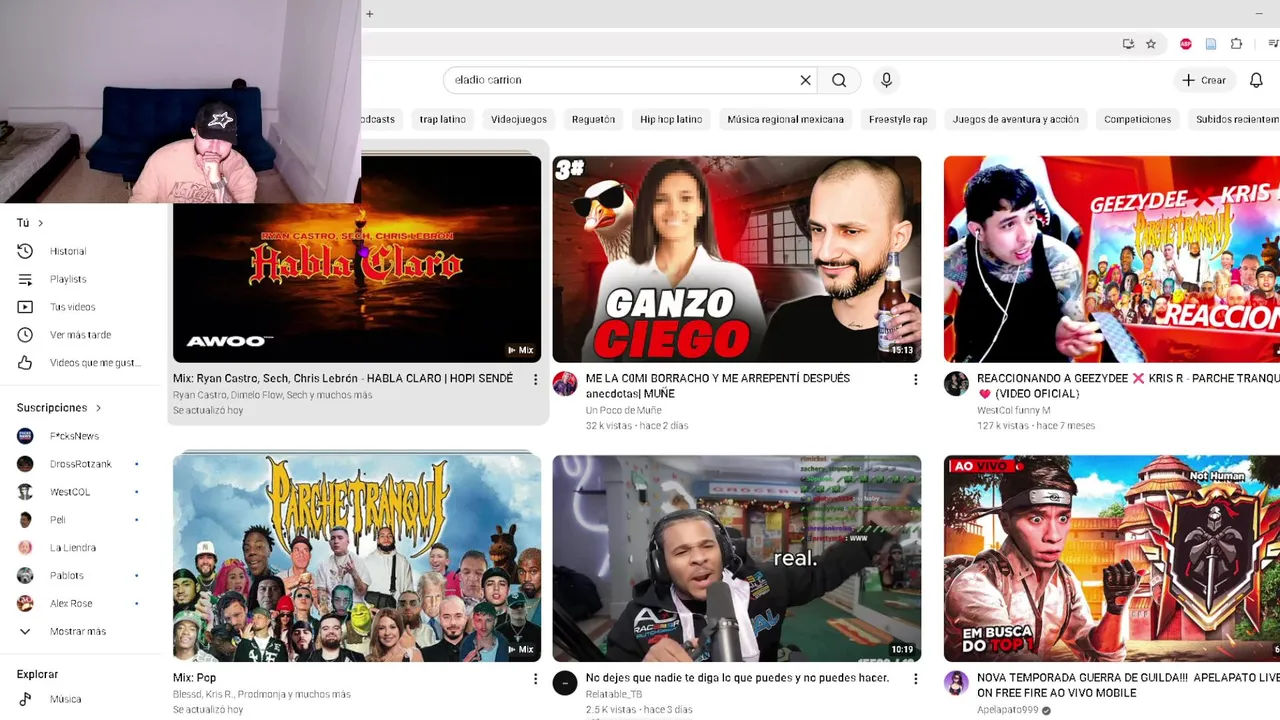The width and height of the screenshot is (1280, 720).
Task: Open the blue document extension icon
Action: pyautogui.click(x=1211, y=44)
